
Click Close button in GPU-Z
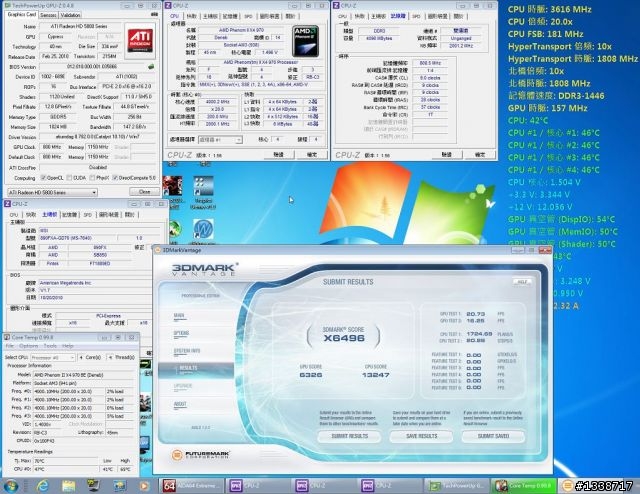pyautogui.click(x=144, y=192)
